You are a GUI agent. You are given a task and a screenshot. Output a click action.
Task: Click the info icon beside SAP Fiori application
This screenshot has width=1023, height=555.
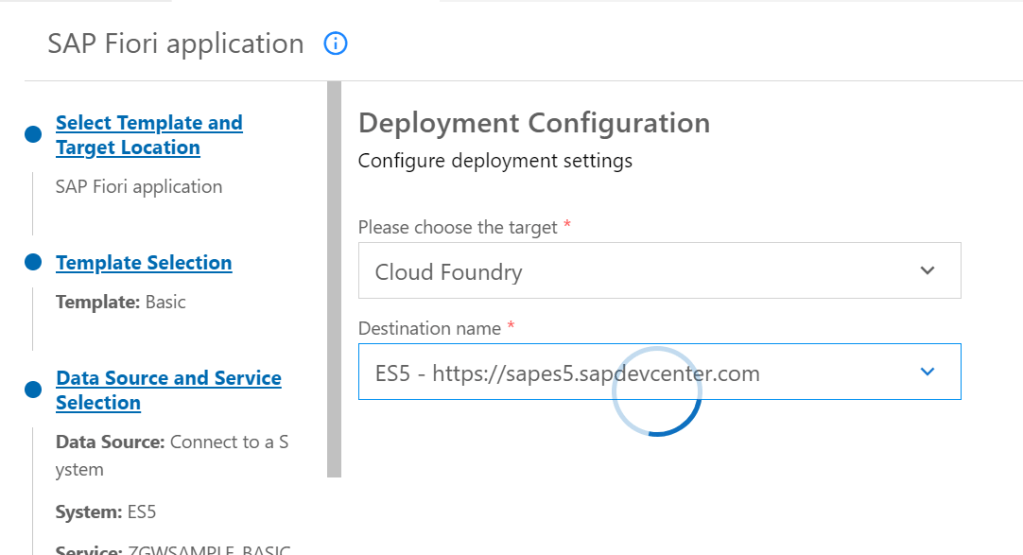pos(336,44)
